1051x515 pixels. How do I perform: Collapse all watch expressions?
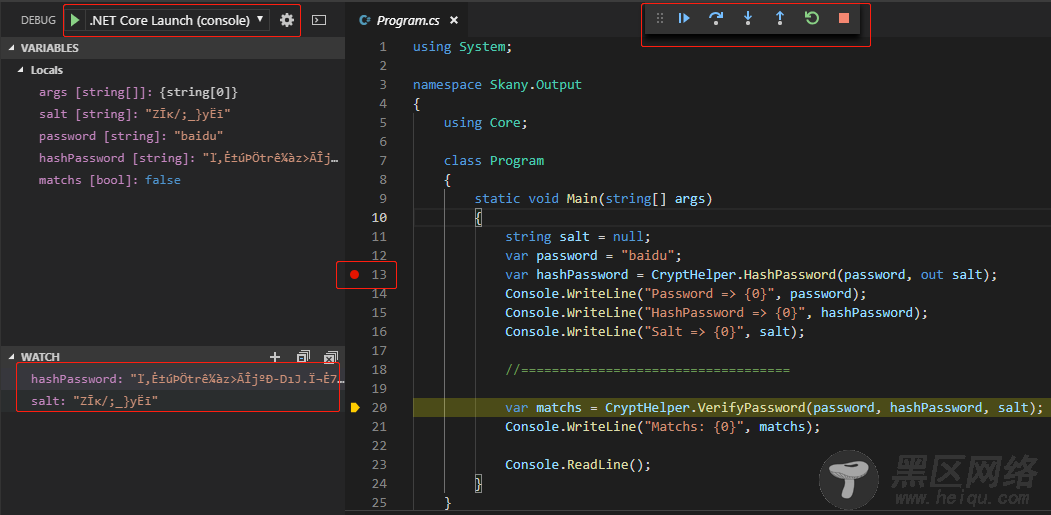click(x=304, y=357)
